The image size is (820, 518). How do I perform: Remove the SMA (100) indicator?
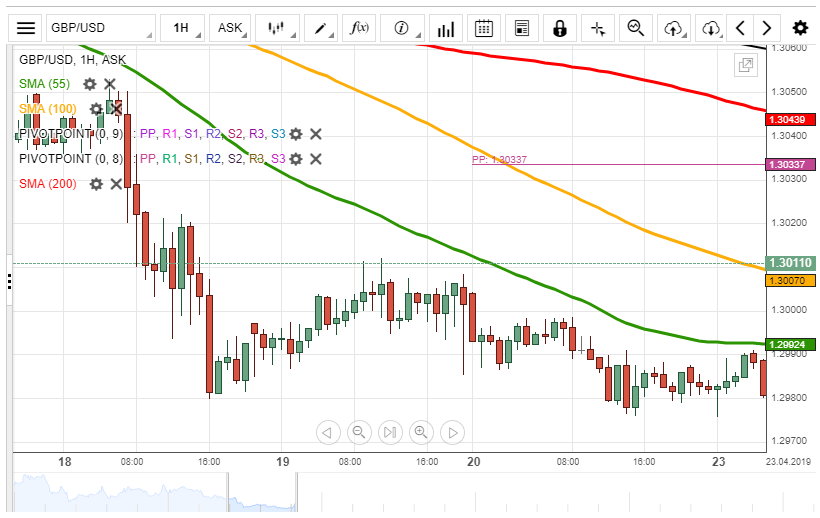[116, 109]
